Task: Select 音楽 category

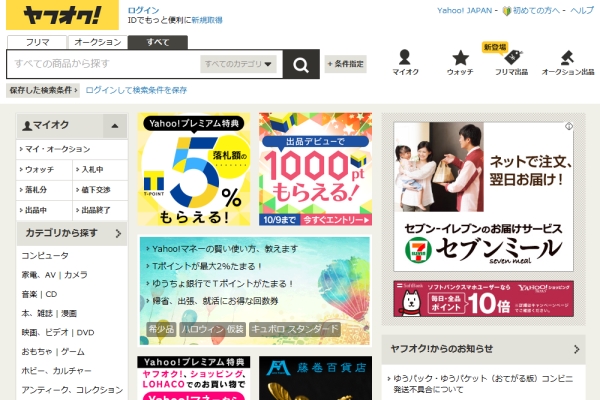Action: click(x=29, y=294)
